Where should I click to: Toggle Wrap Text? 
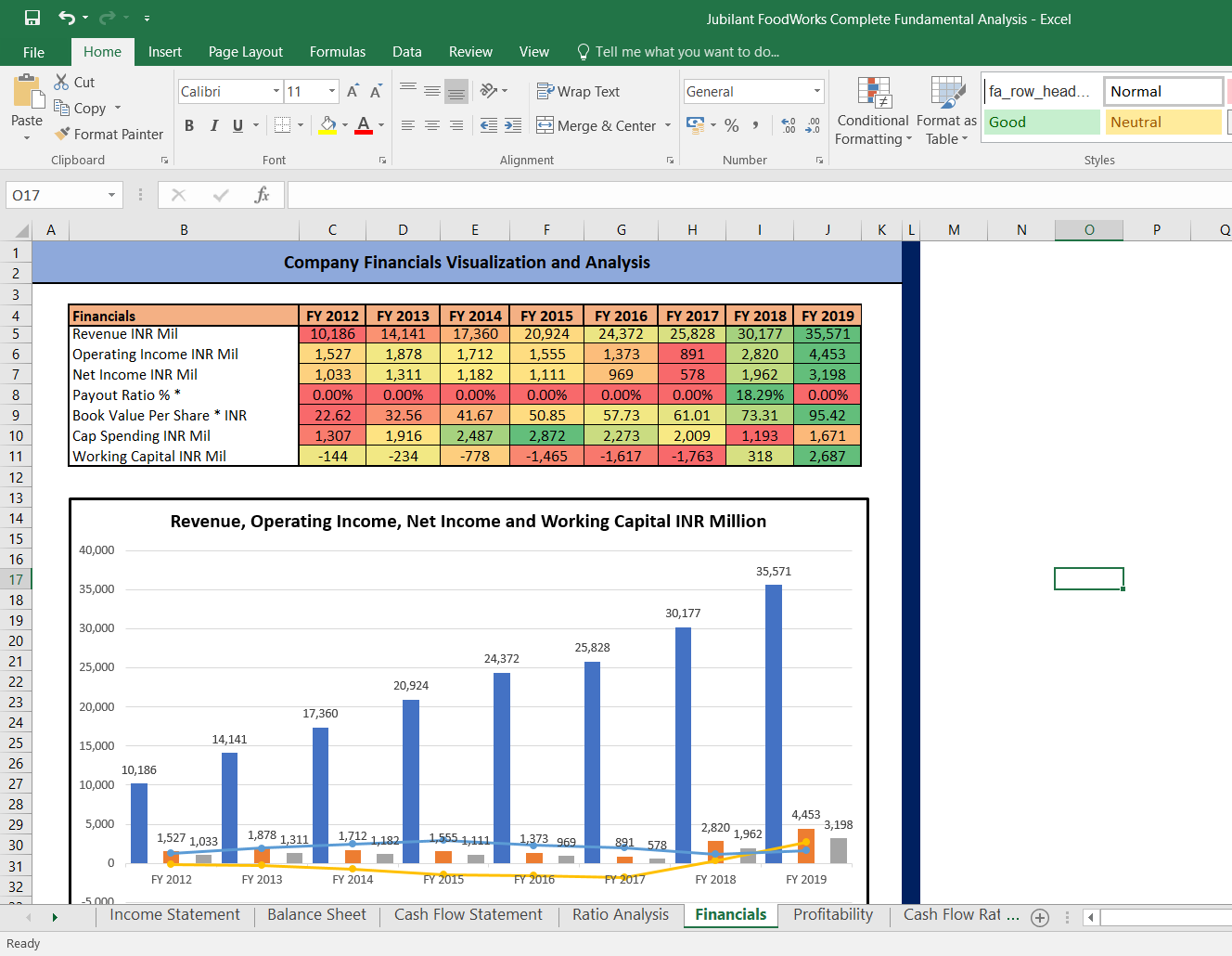tap(578, 91)
